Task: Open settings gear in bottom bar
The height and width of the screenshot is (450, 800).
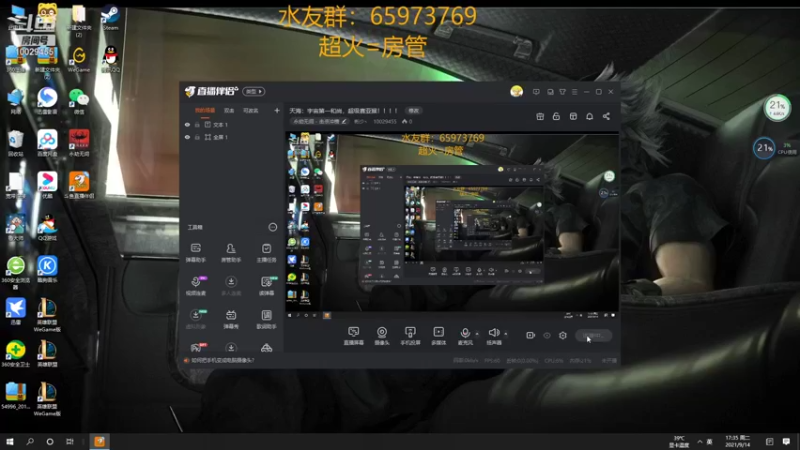Action: [563, 335]
